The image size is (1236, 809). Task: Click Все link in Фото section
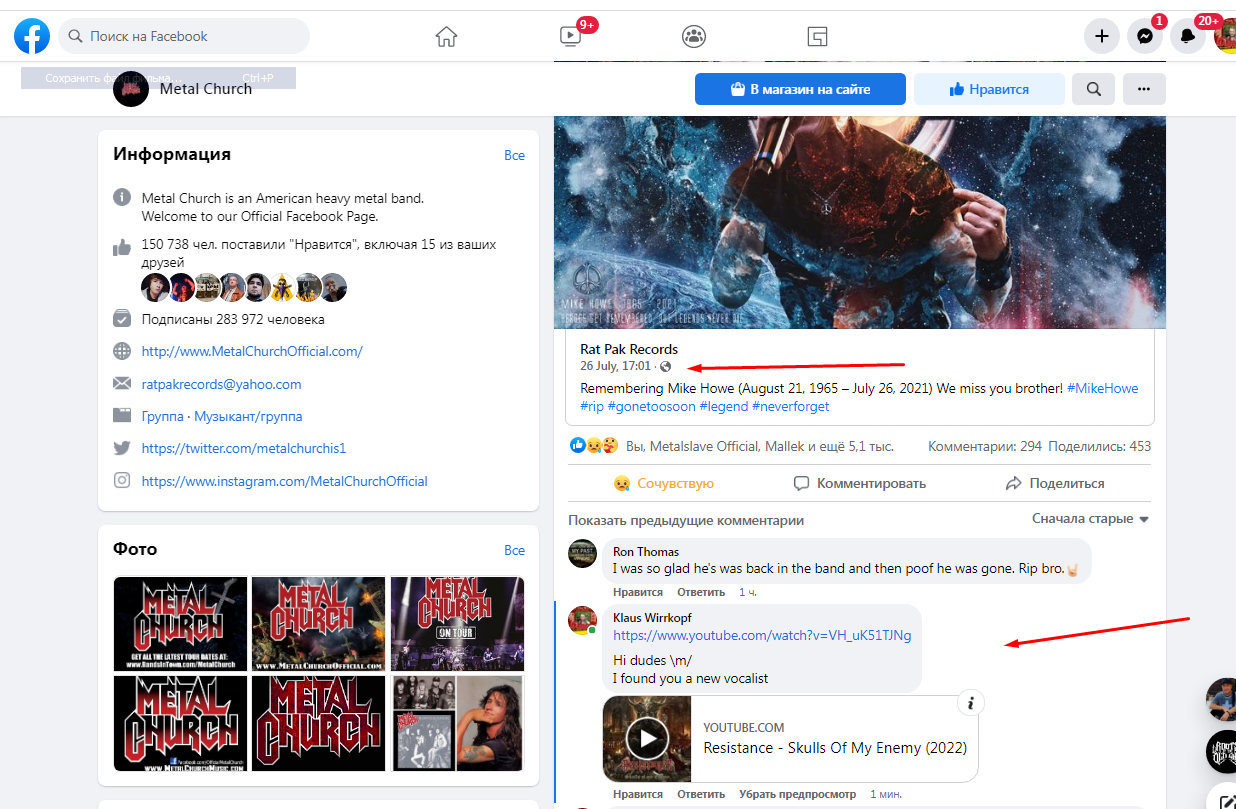(x=514, y=550)
